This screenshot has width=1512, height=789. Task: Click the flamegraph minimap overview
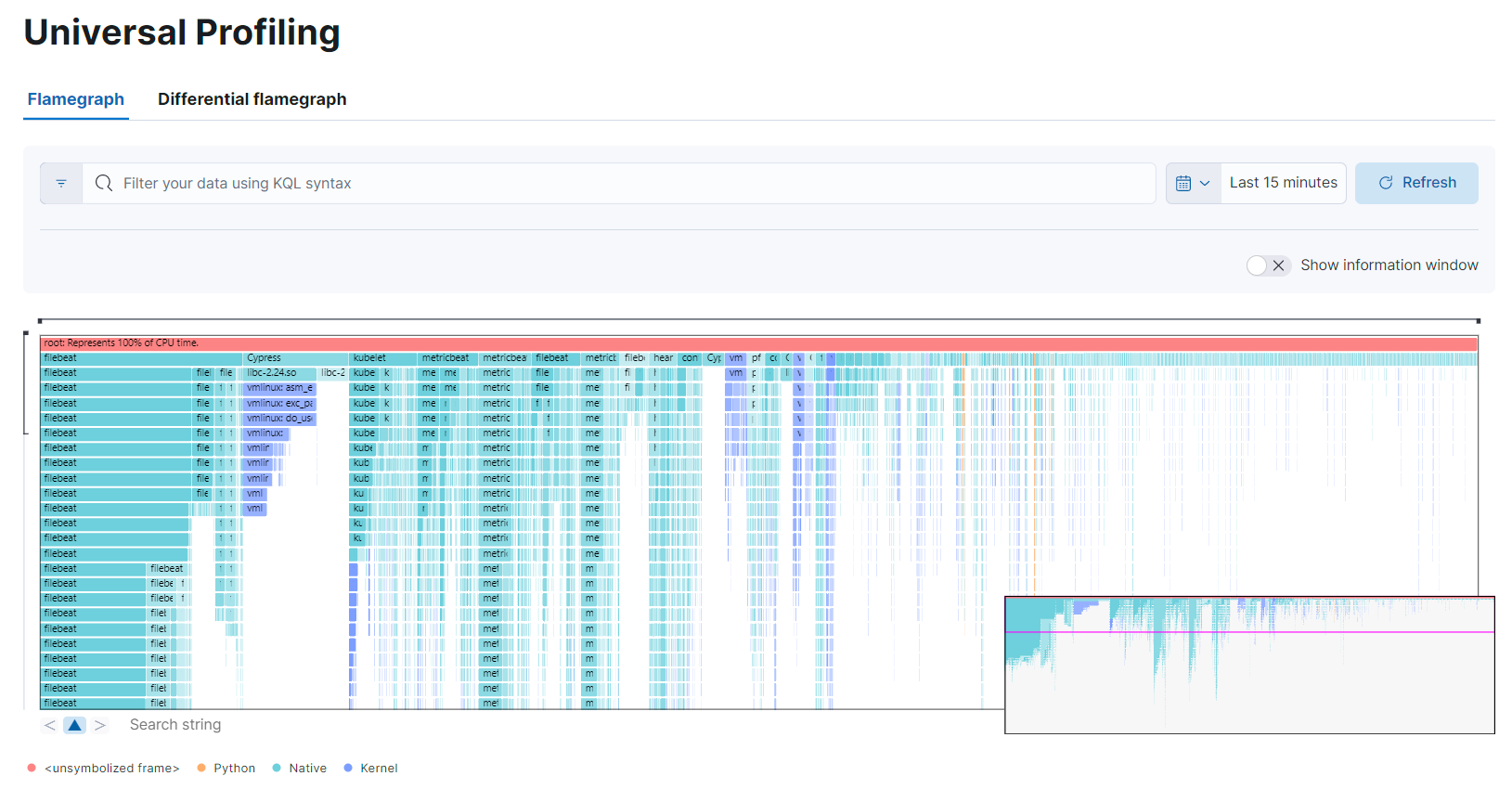1248,665
